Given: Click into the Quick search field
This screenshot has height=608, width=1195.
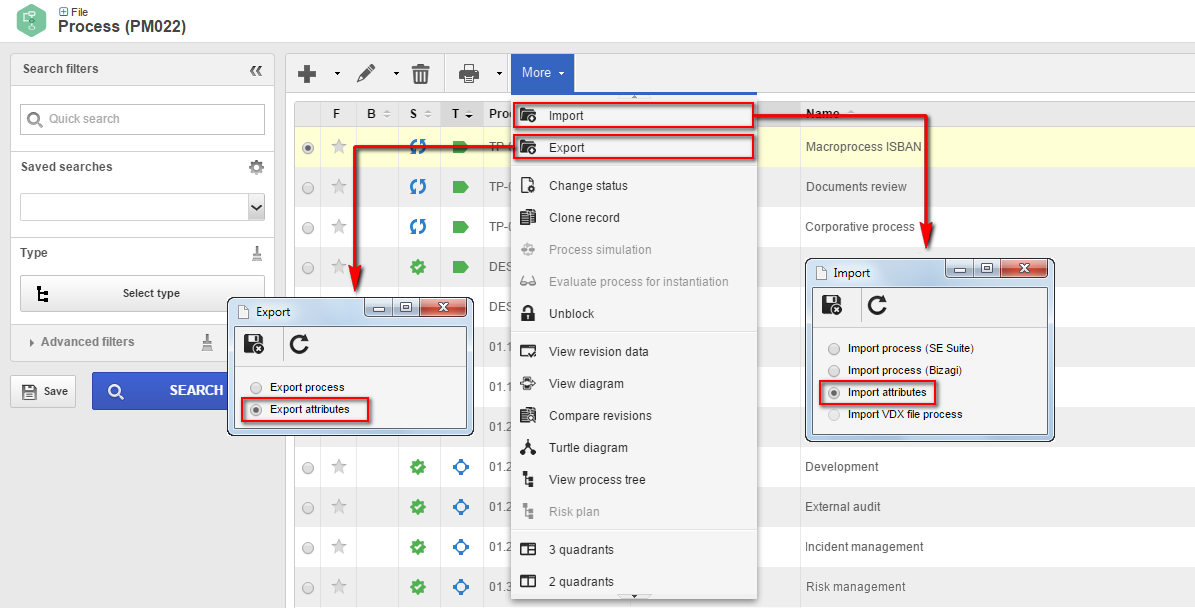Looking at the screenshot, I should pos(143,119).
